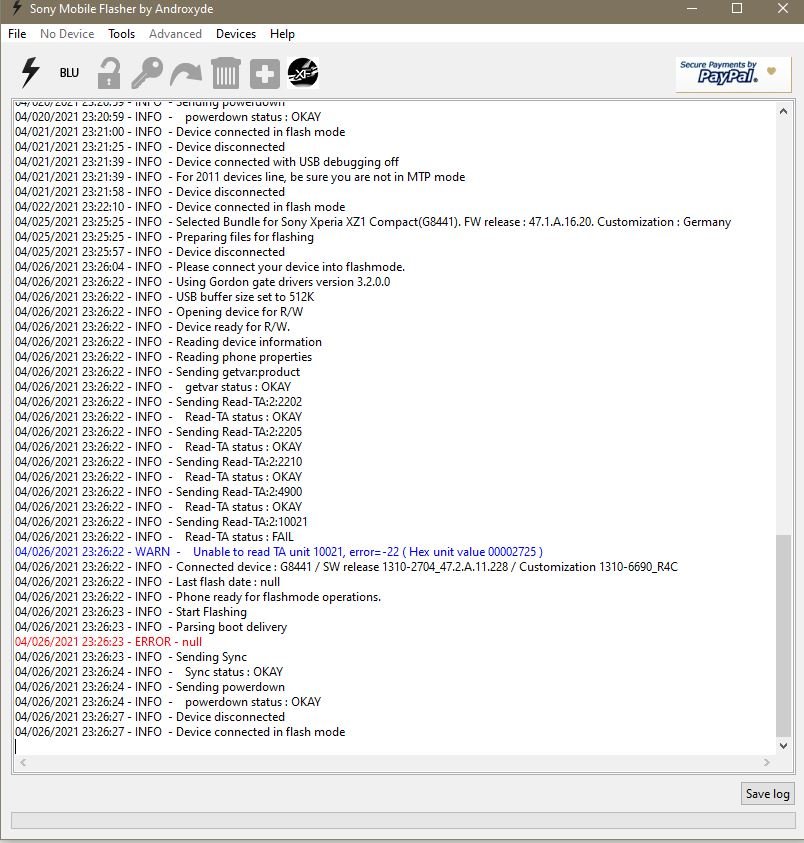804x843 pixels.
Task: Click the 'Read-TA status : FAIL' line
Action: tap(154, 537)
